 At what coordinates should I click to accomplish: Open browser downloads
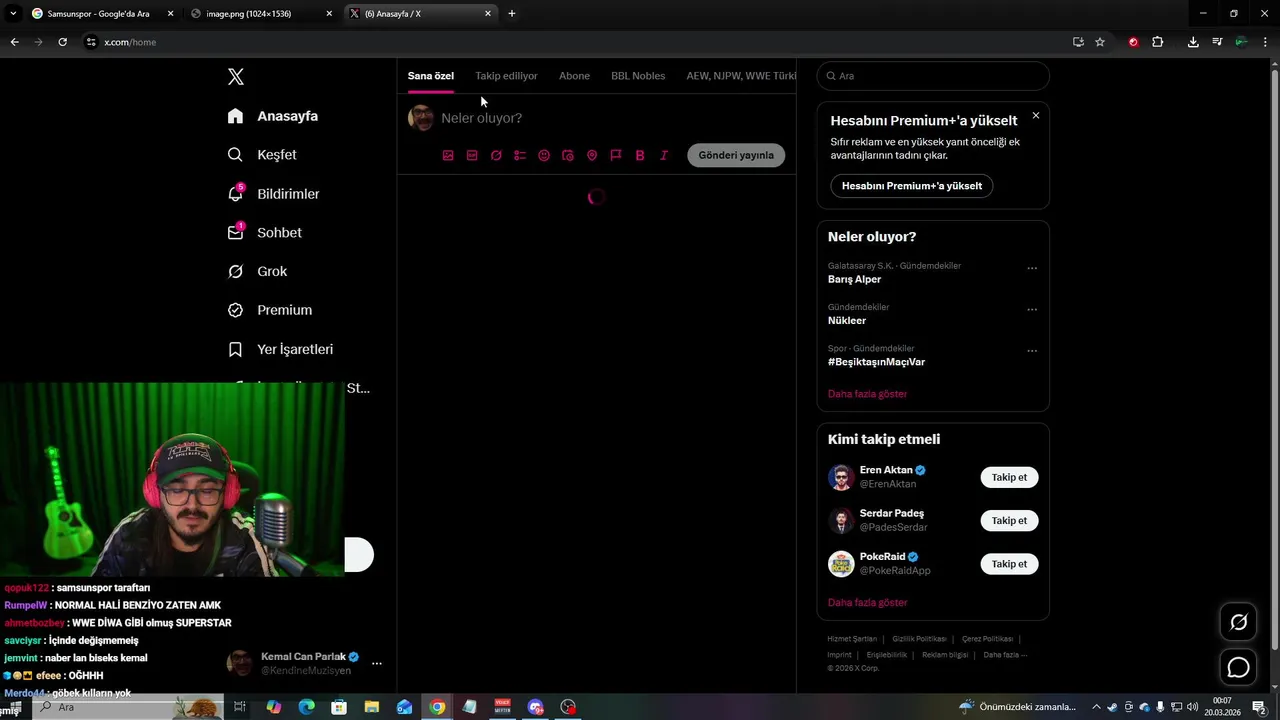[x=1193, y=42]
